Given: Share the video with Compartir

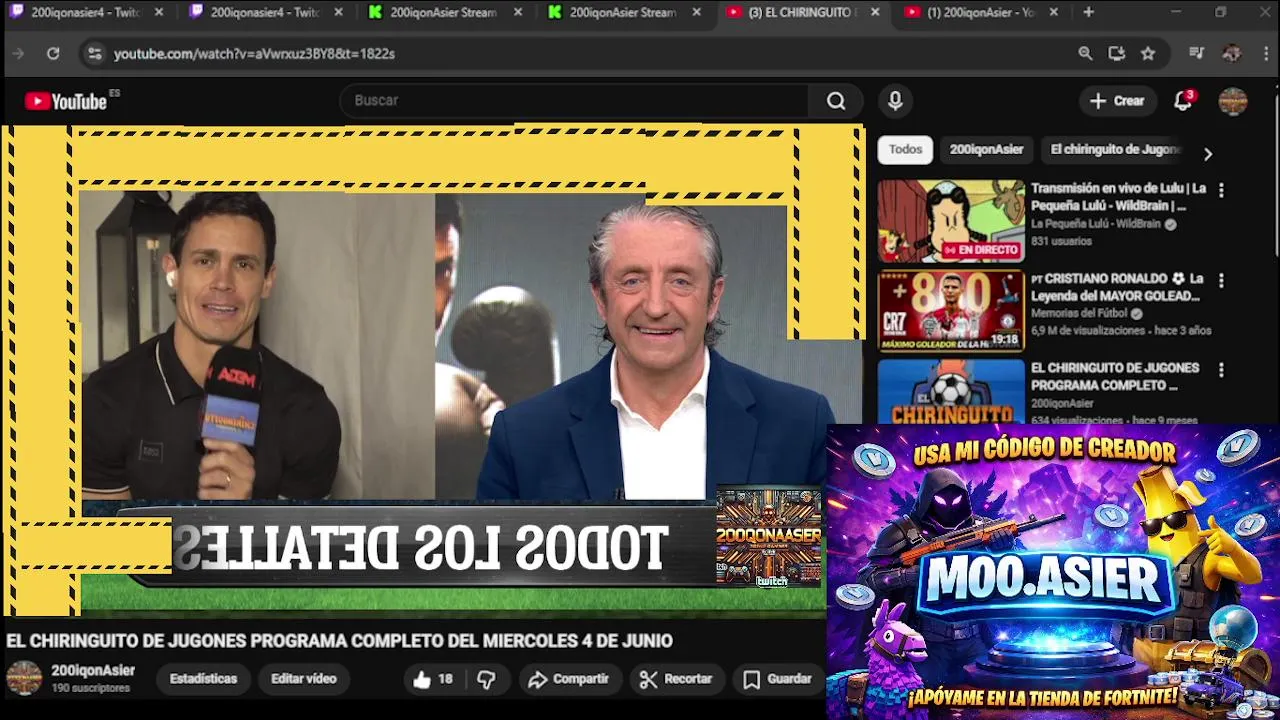Looking at the screenshot, I should click(568, 679).
